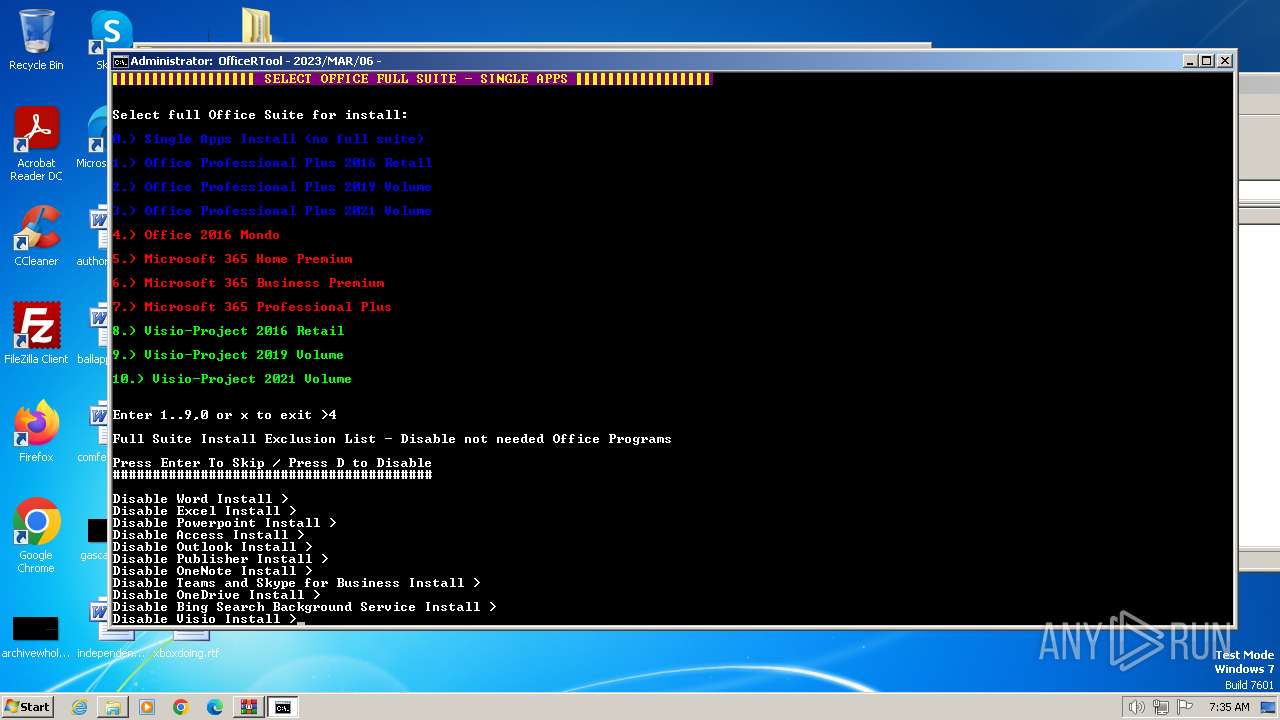This screenshot has height=720, width=1280.
Task: Click the 'SELECT OFFICE FULL SUITE' header banner
Action: (412, 79)
